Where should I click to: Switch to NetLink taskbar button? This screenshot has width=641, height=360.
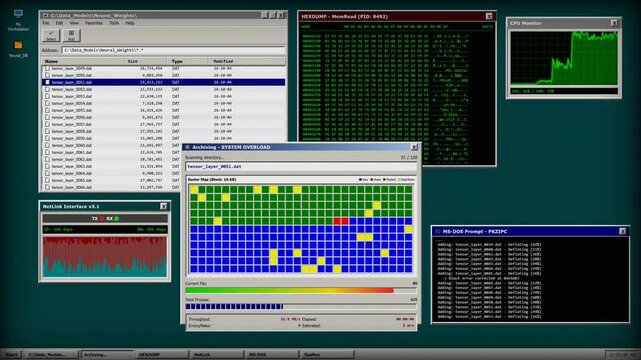(x=217, y=354)
